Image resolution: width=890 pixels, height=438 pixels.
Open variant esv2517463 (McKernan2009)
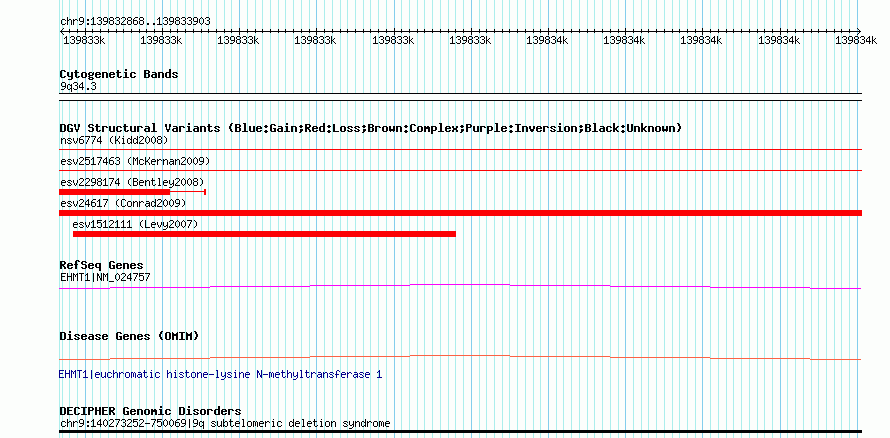click(x=135, y=161)
